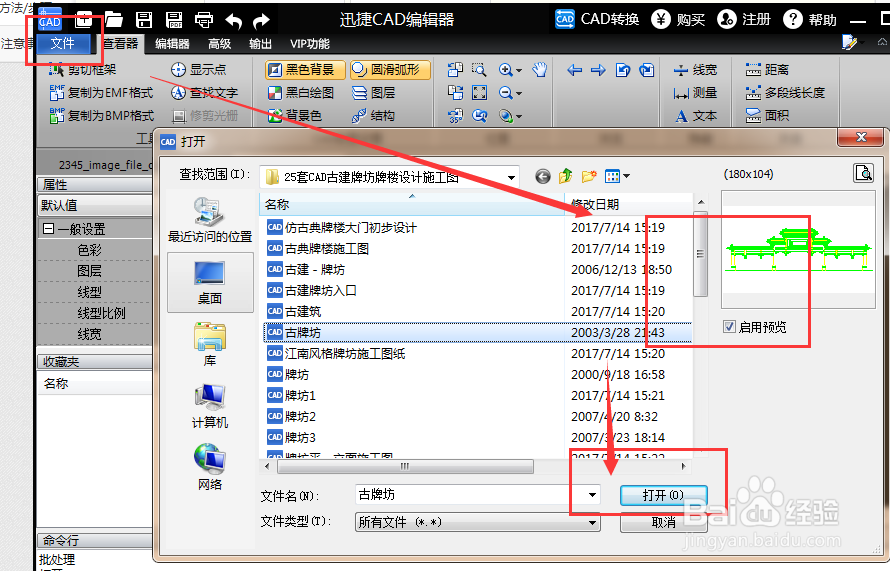Click the save as PDF icon

tap(174, 20)
